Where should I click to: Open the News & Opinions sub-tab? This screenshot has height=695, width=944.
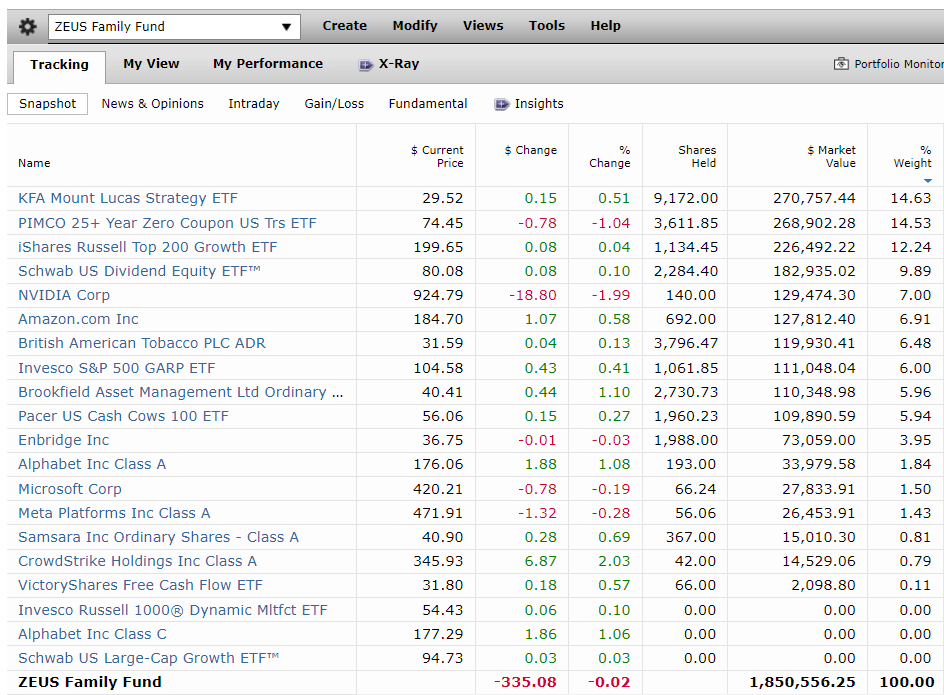click(152, 104)
